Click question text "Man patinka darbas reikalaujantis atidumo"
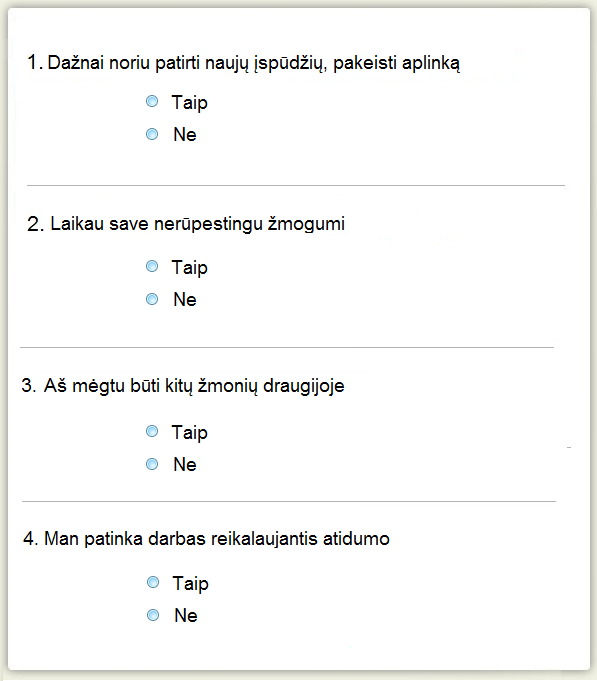The height and width of the screenshot is (681, 597). [217, 539]
